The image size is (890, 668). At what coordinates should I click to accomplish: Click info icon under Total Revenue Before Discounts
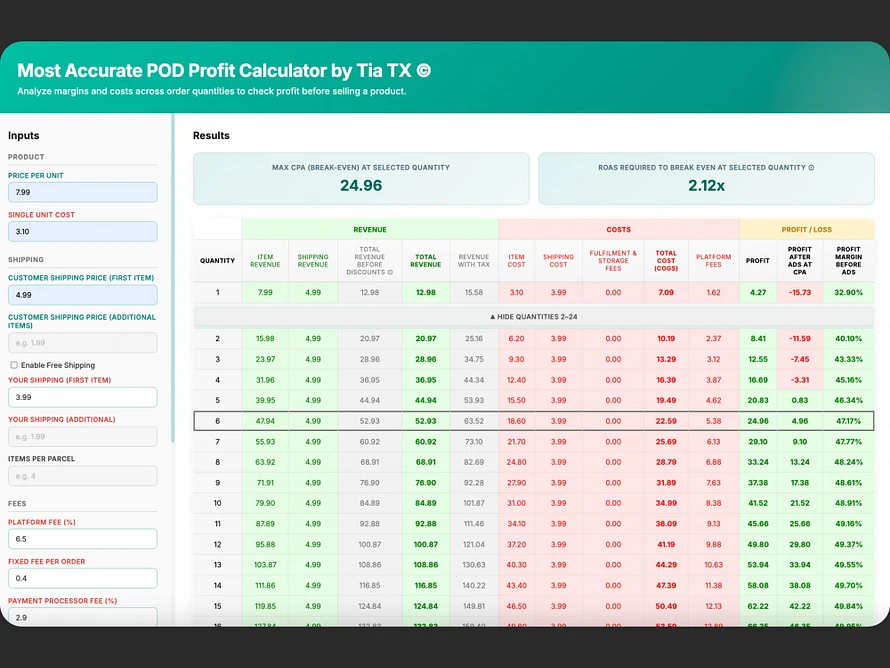click(x=390, y=272)
